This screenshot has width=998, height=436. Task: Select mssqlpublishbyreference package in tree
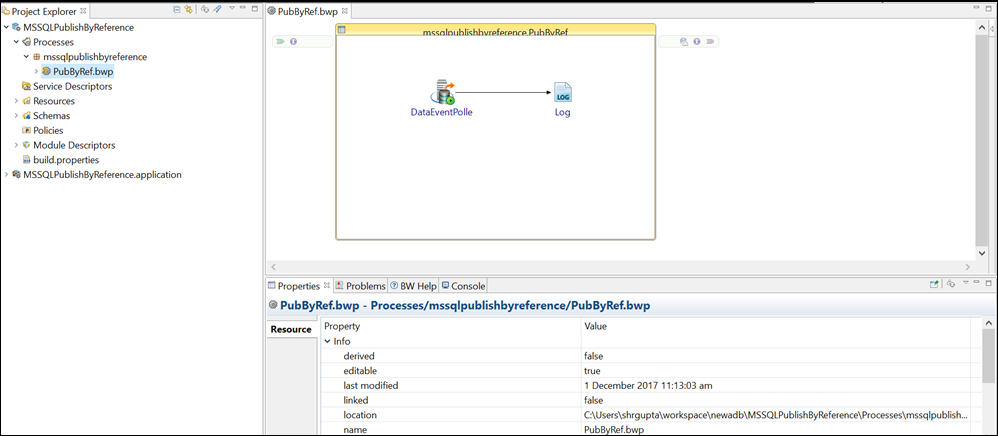(x=95, y=57)
